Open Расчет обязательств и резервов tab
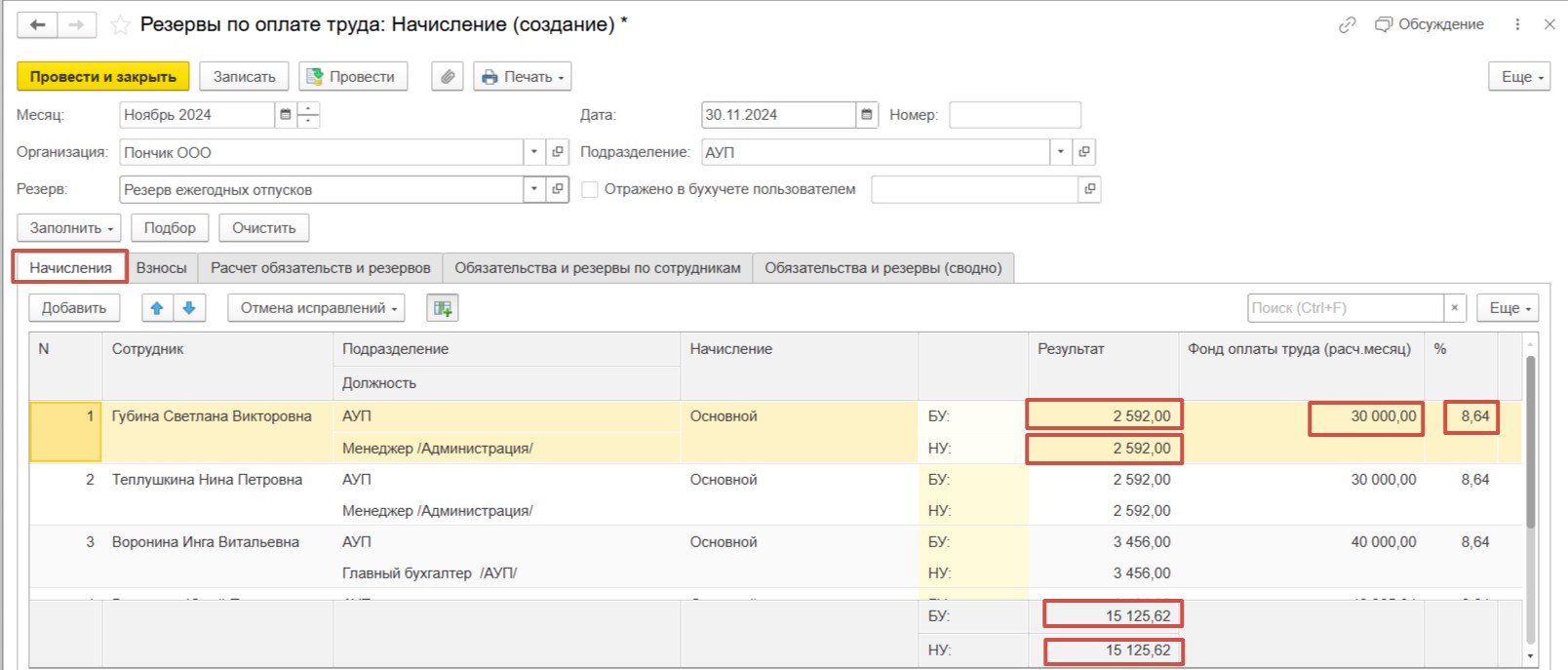The height and width of the screenshot is (670, 1568). (320, 267)
